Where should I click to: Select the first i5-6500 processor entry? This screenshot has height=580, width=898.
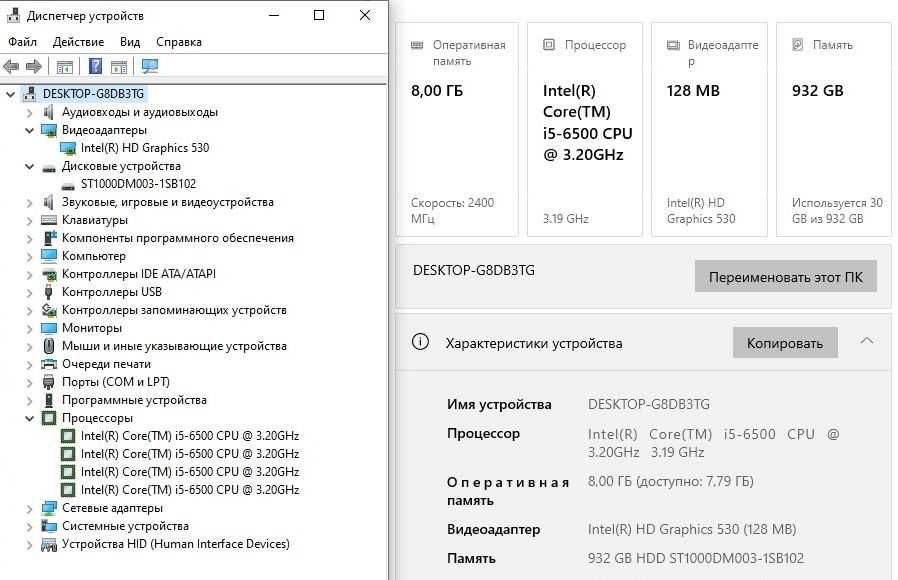pyautogui.click(x=190, y=436)
